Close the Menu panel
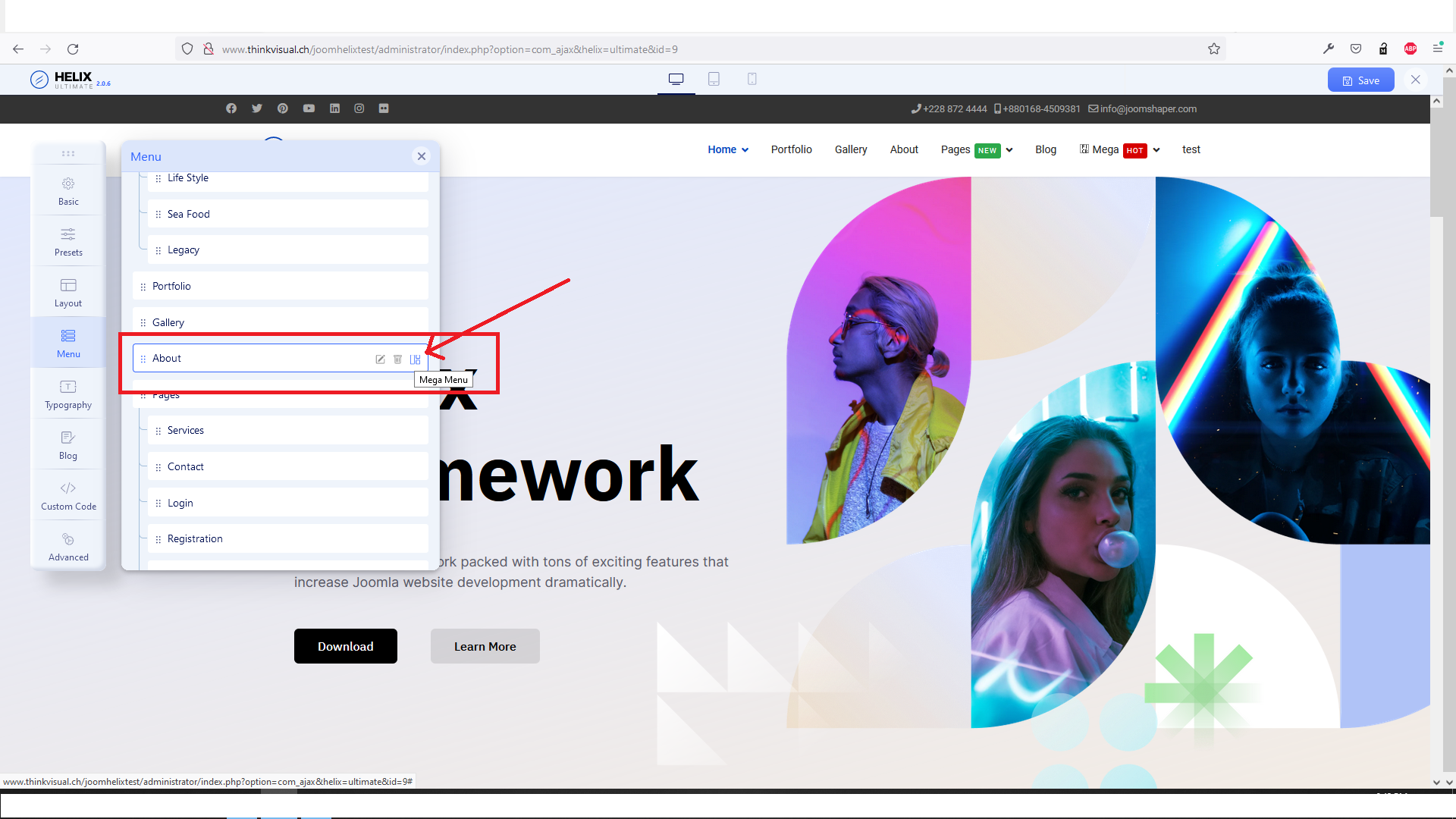Image resolution: width=1456 pixels, height=819 pixels. pos(422,156)
